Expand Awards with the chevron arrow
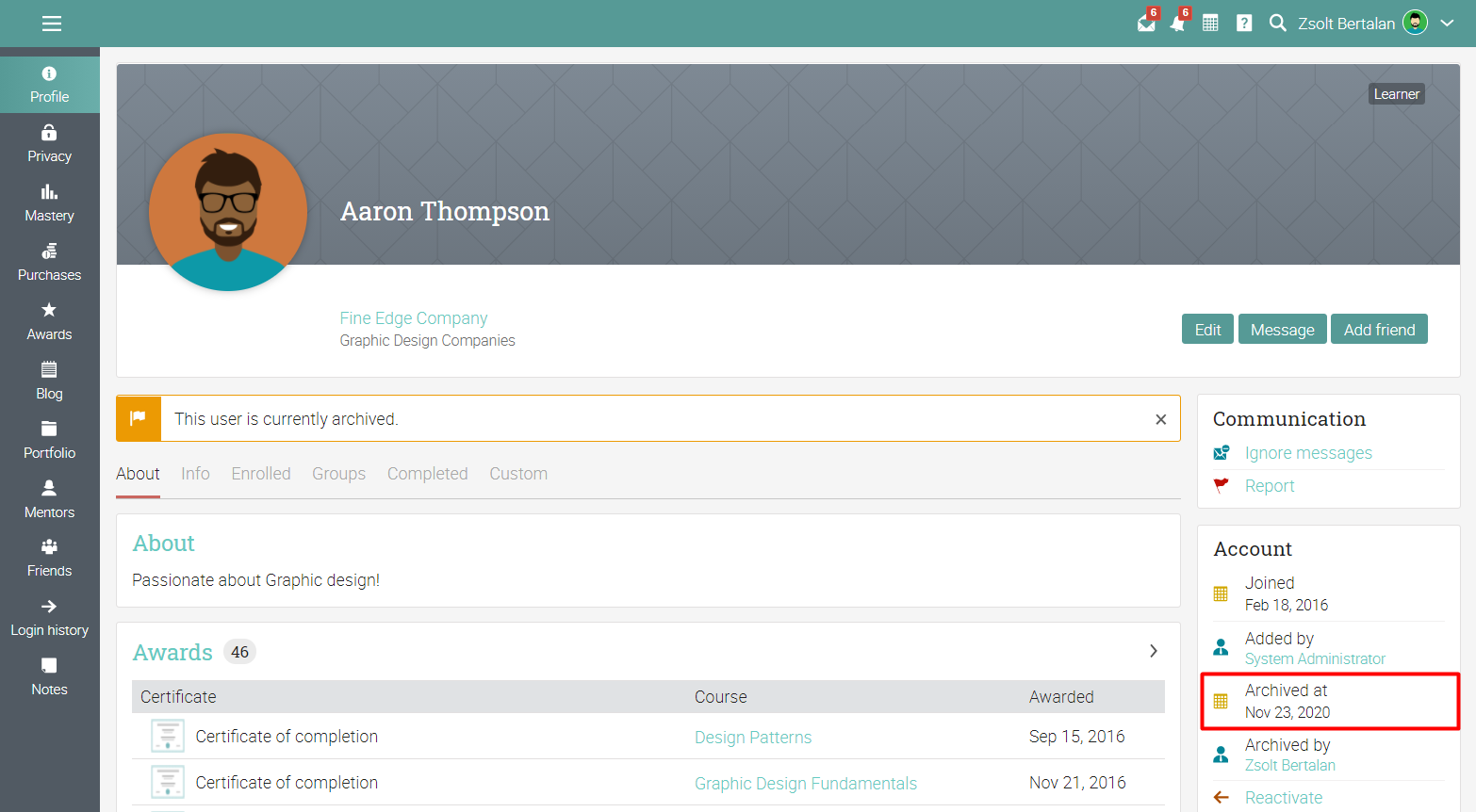Image resolution: width=1476 pixels, height=812 pixels. click(1154, 651)
